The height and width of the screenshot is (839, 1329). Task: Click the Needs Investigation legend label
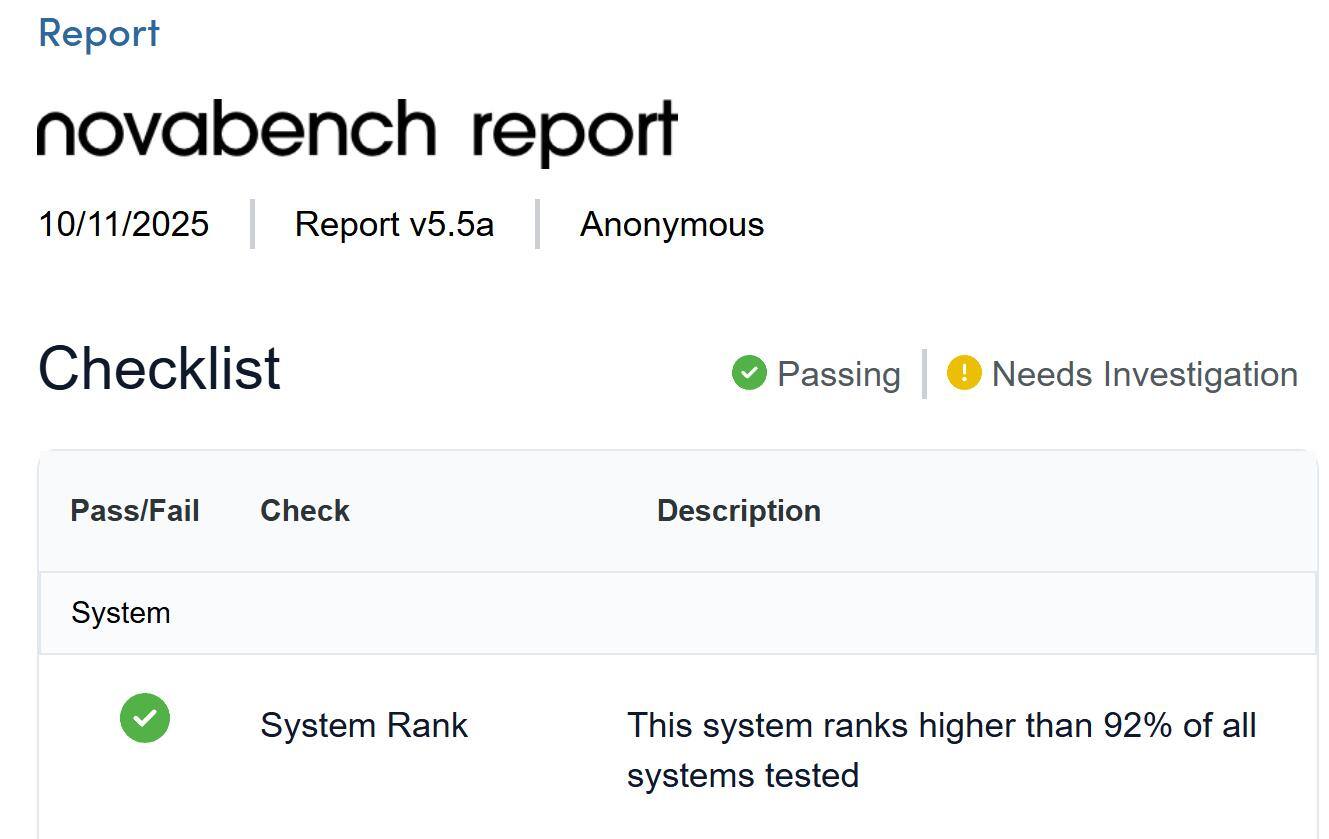[x=1144, y=374]
